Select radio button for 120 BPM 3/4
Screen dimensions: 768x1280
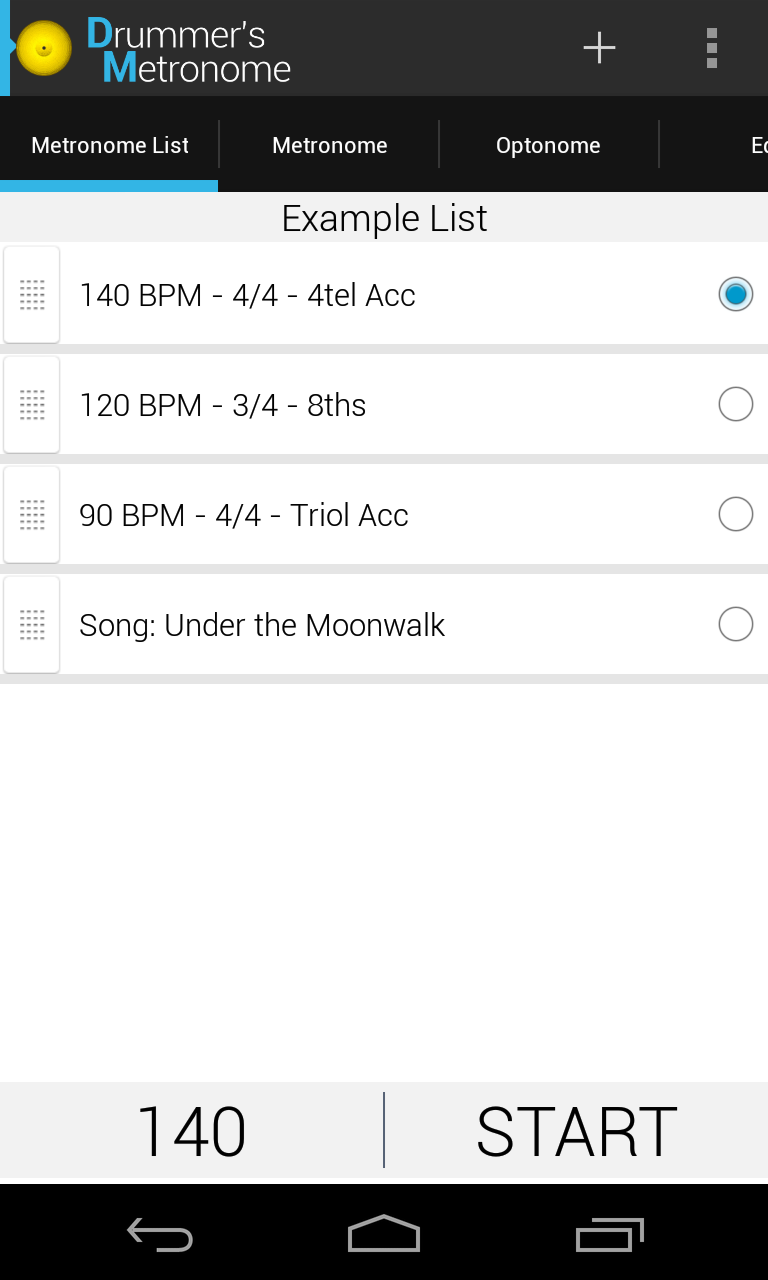(x=735, y=404)
